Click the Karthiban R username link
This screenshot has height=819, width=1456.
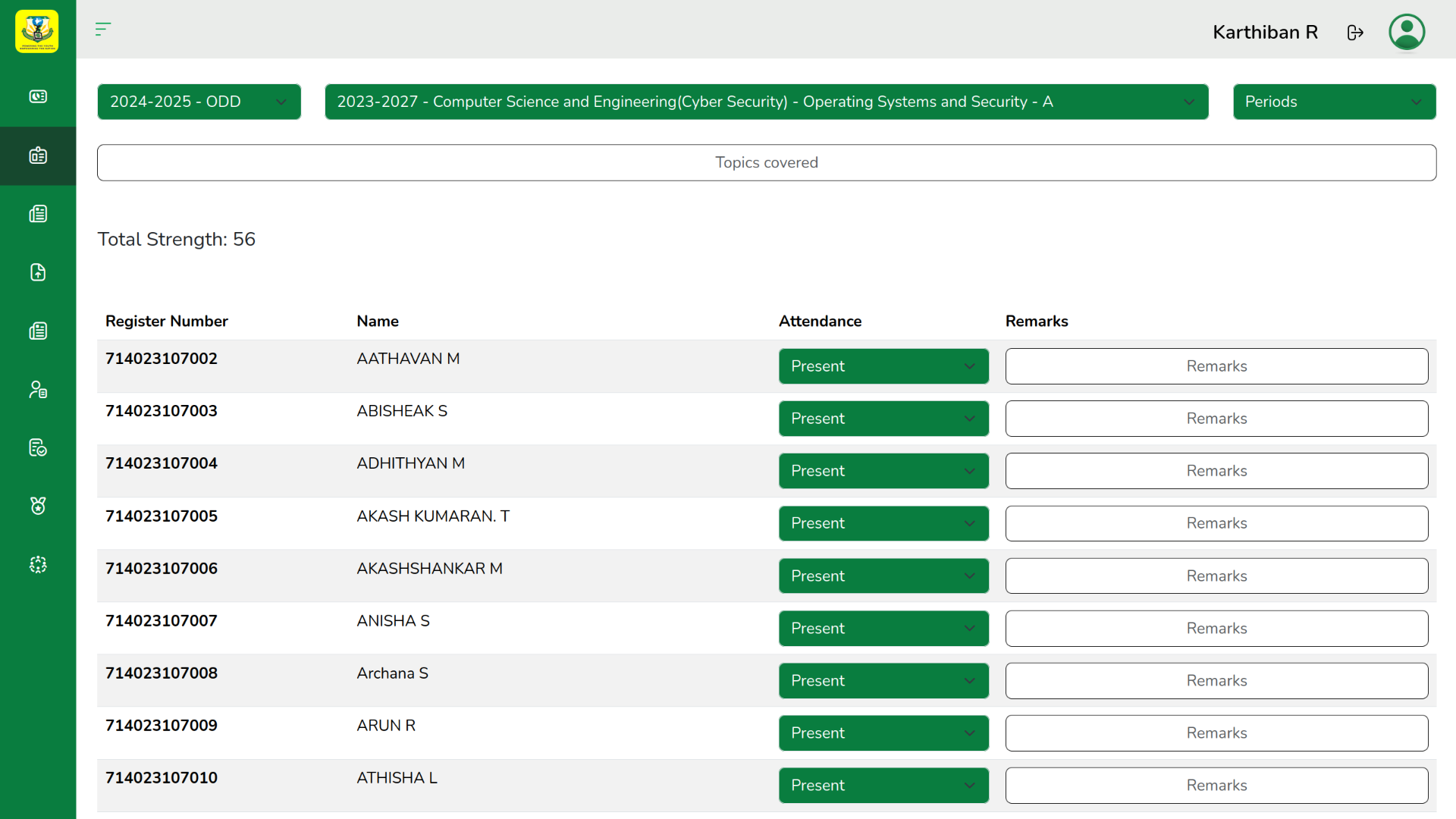(1265, 33)
